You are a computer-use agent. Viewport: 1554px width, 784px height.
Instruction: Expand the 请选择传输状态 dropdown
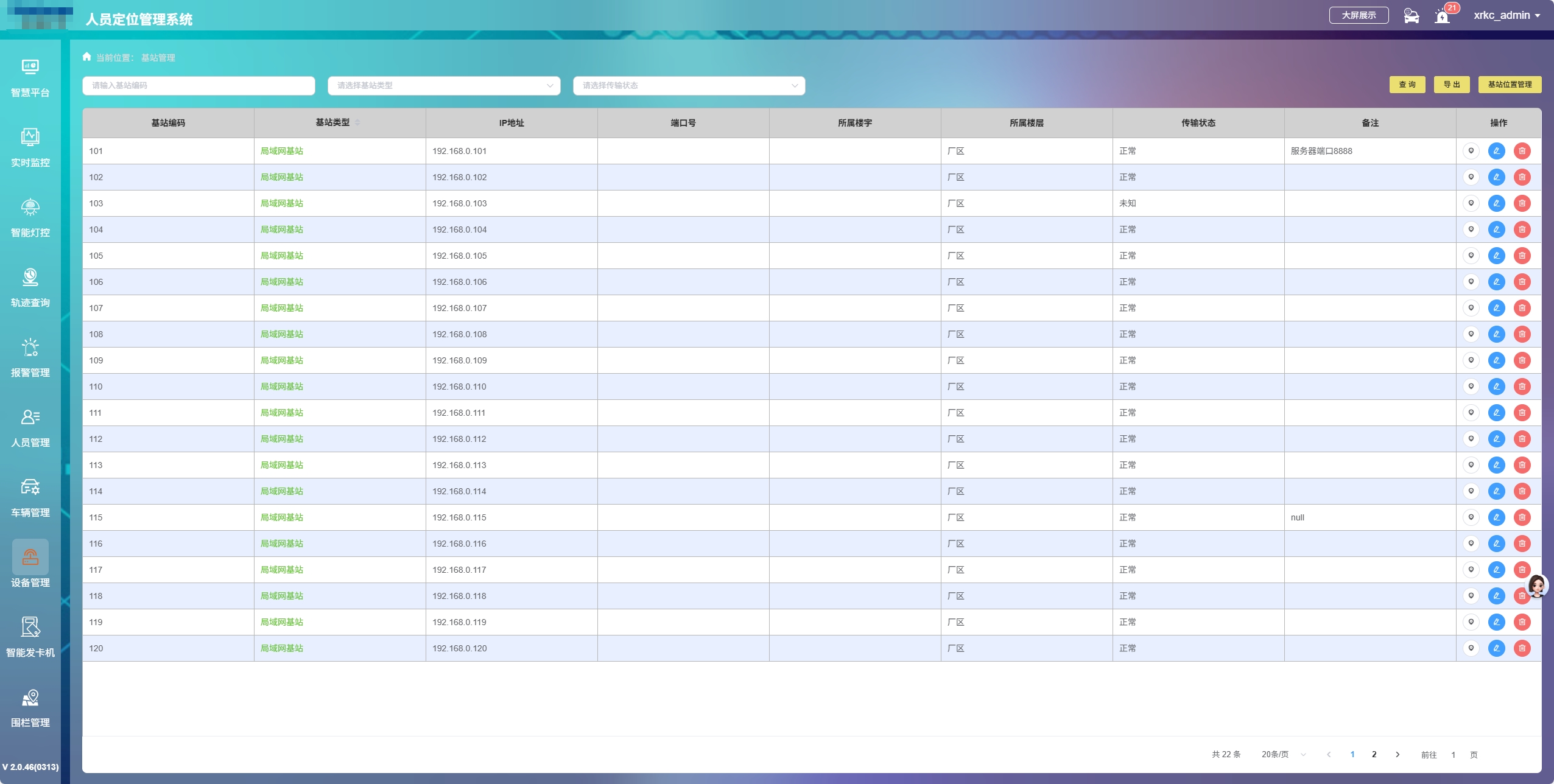point(689,86)
